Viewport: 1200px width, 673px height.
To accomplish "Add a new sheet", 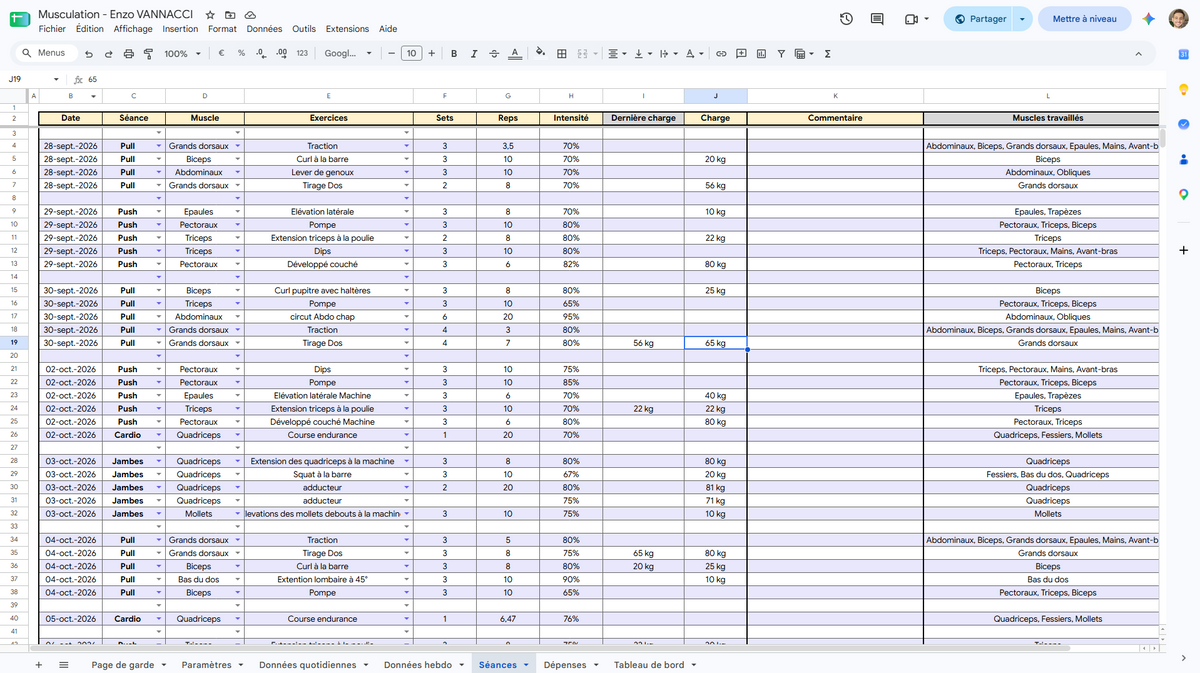I will (39, 664).
